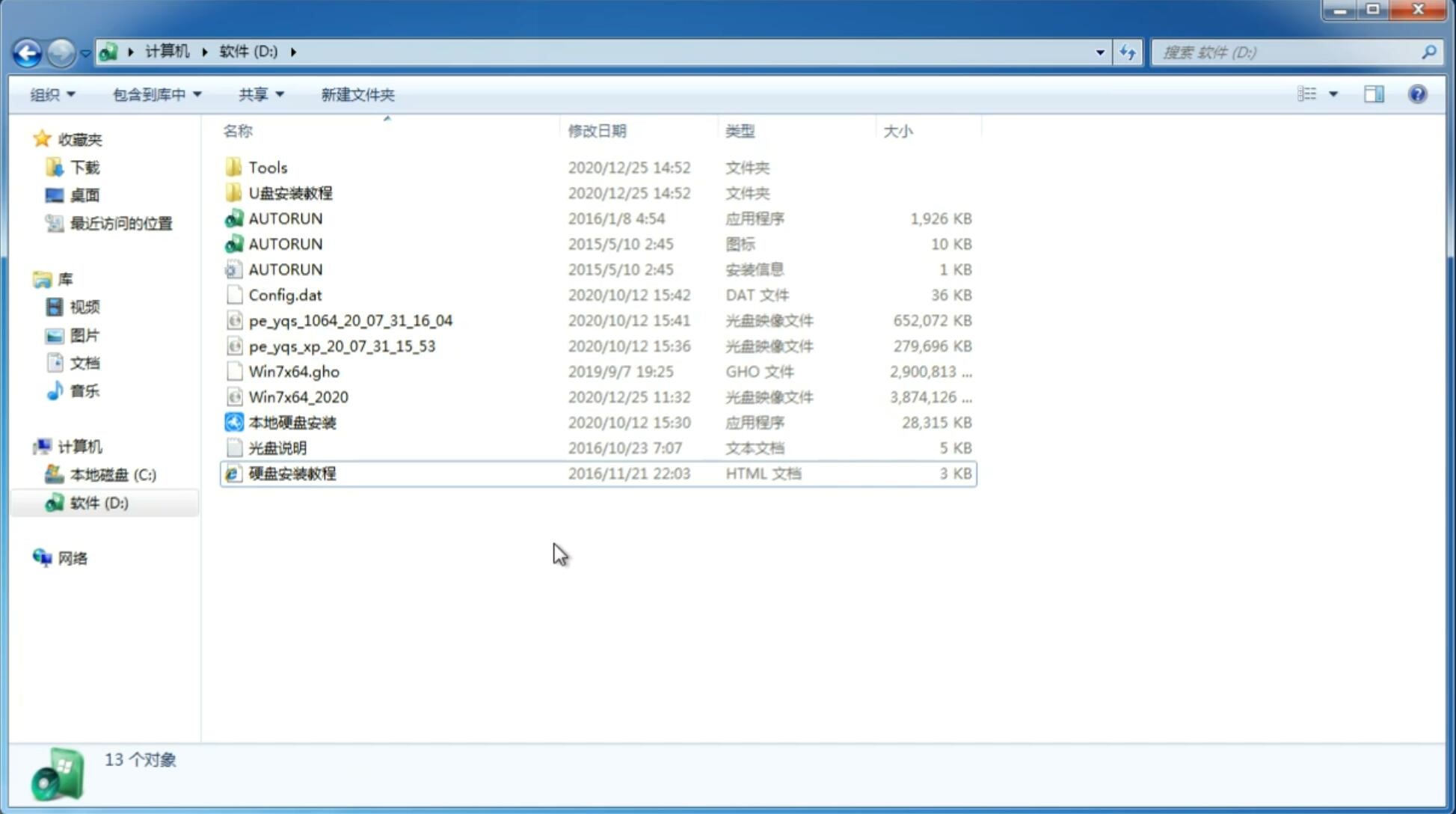This screenshot has width=1456, height=814.
Task: Open the Tools folder
Action: coord(266,167)
